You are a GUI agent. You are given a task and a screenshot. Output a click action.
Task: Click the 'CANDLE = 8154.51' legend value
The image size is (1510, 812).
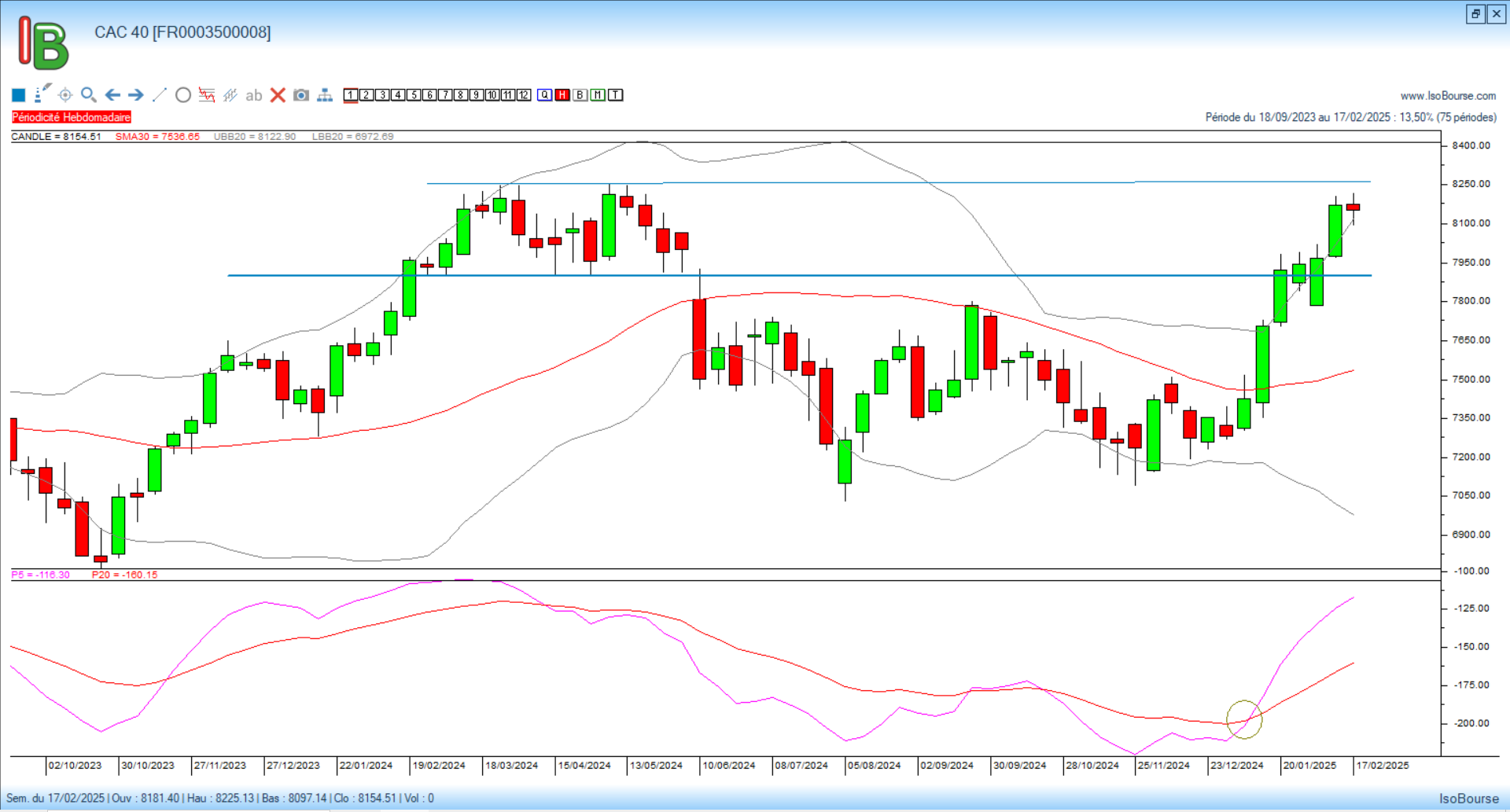click(x=56, y=137)
